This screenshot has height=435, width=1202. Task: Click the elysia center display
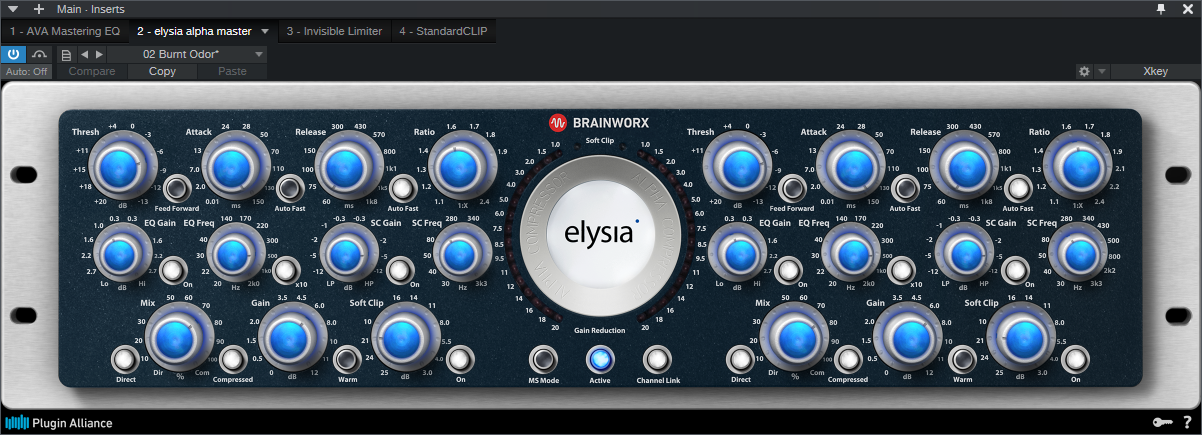pyautogui.click(x=599, y=236)
